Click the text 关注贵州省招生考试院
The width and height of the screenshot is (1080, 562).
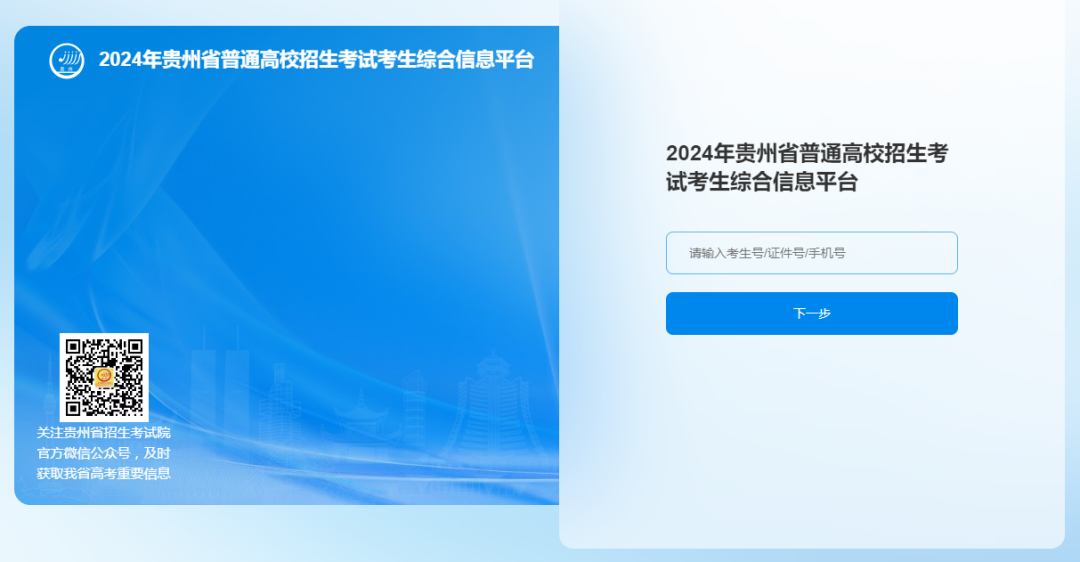click(x=103, y=433)
